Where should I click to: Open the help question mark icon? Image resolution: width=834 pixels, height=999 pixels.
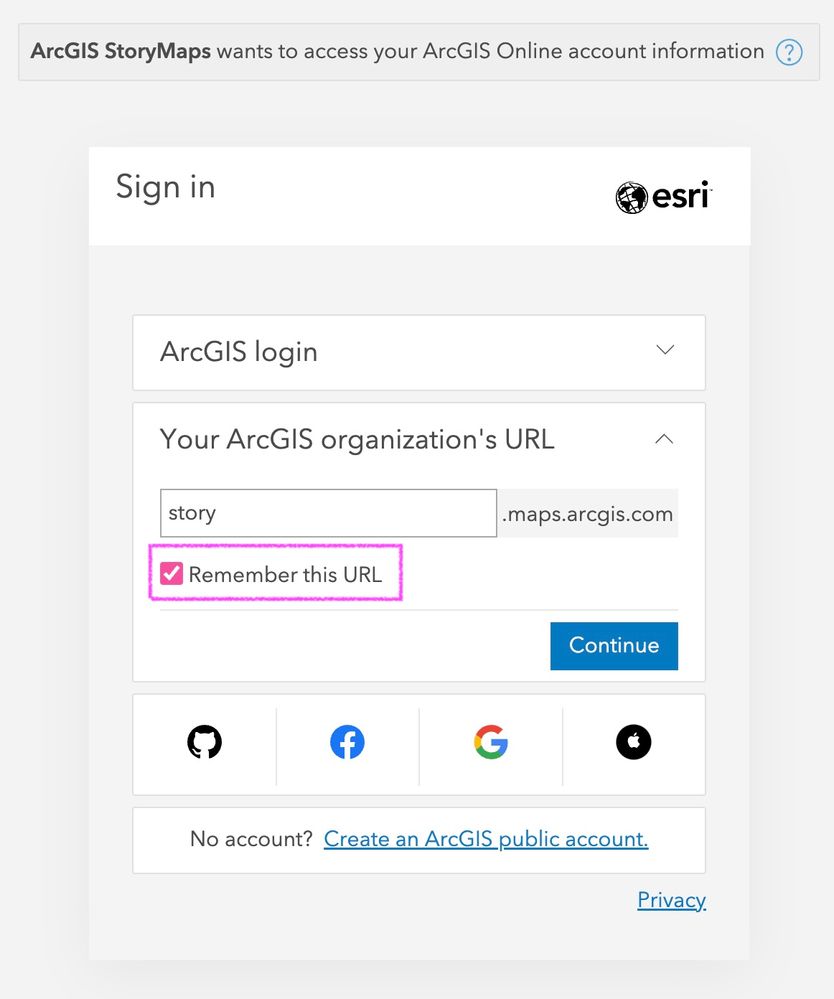click(x=789, y=51)
